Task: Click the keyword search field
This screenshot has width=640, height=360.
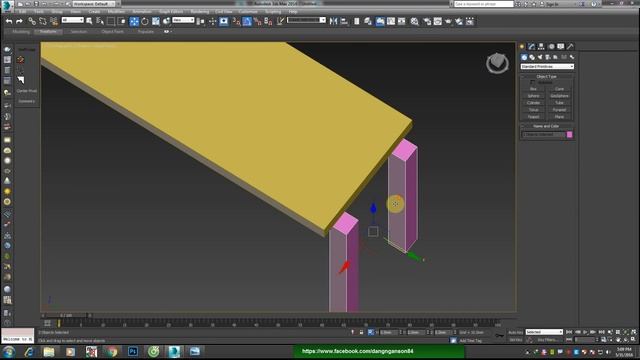Action: coord(484,4)
